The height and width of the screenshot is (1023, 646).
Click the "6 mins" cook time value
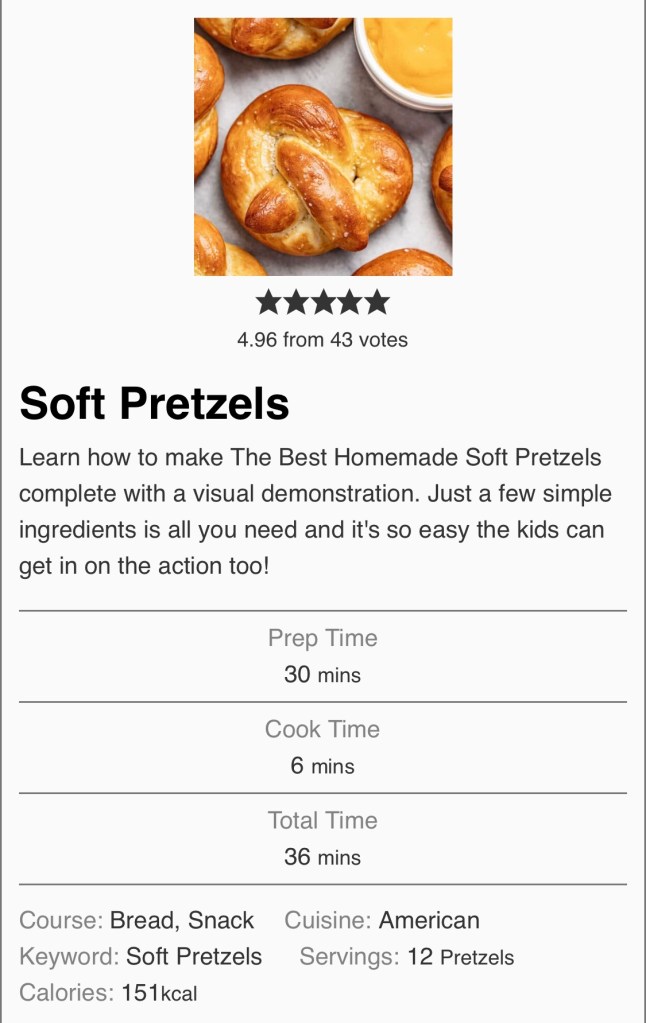click(x=322, y=766)
